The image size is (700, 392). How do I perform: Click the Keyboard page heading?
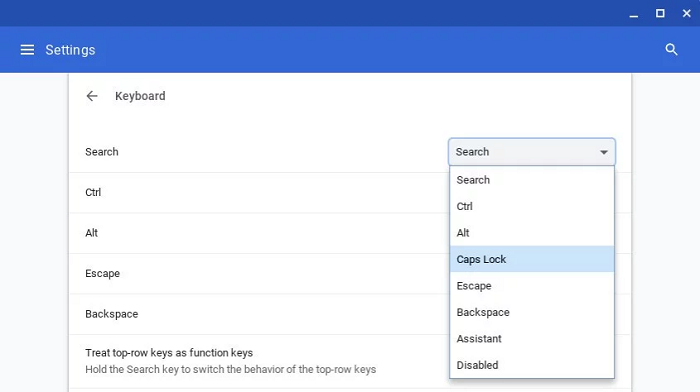[x=140, y=96]
